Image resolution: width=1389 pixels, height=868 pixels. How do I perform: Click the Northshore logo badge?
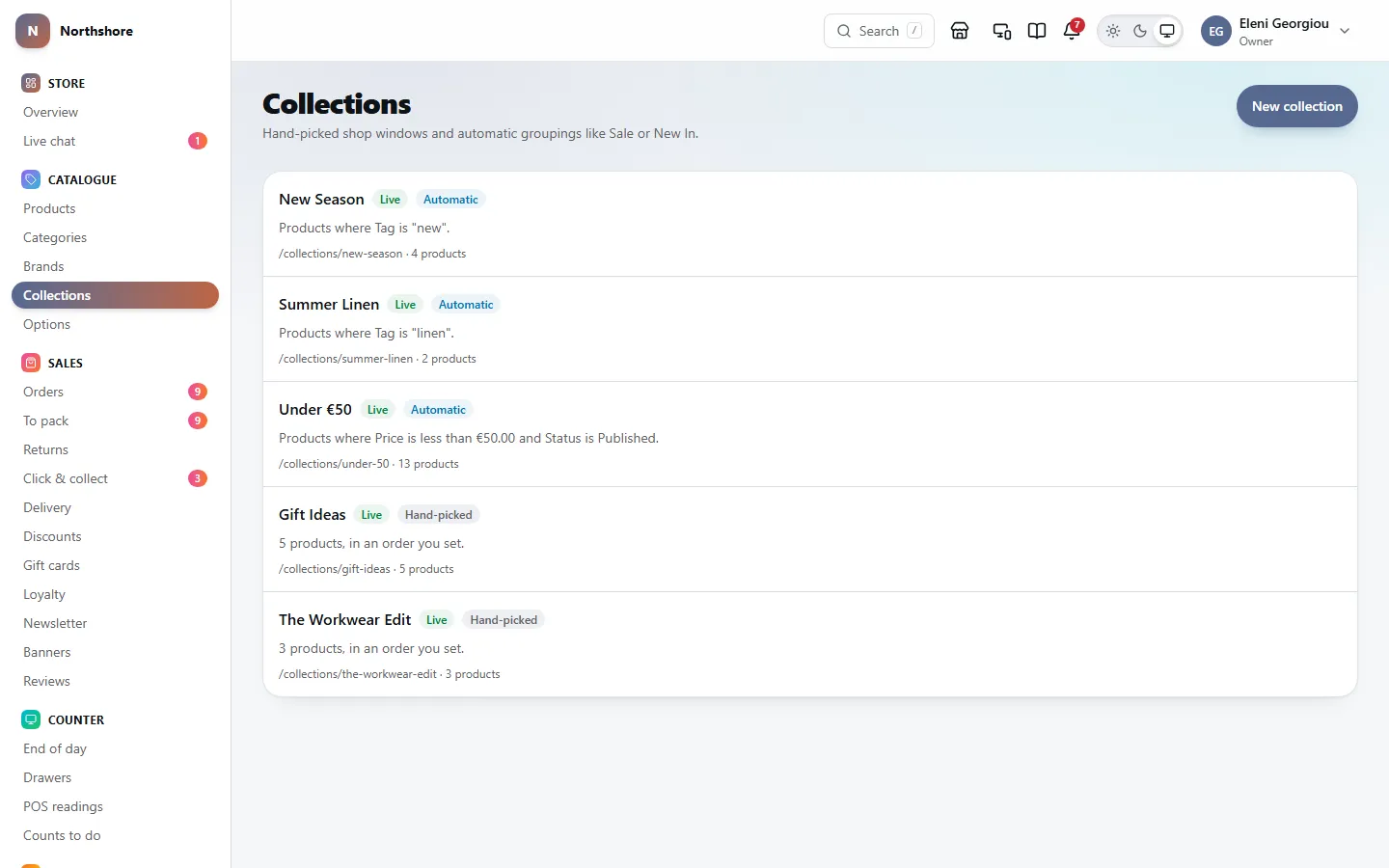[x=33, y=31]
